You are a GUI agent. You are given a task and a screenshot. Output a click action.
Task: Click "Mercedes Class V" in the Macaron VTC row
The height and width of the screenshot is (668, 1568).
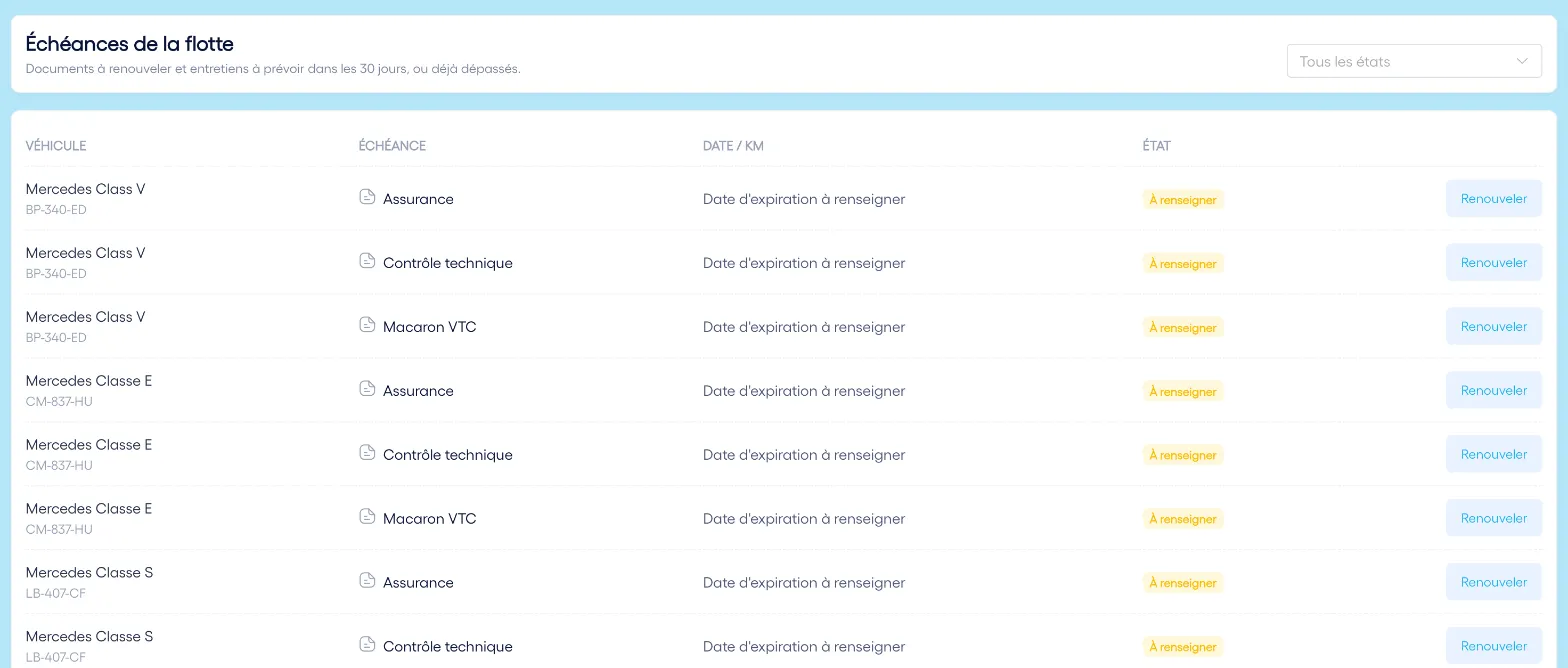click(x=86, y=317)
